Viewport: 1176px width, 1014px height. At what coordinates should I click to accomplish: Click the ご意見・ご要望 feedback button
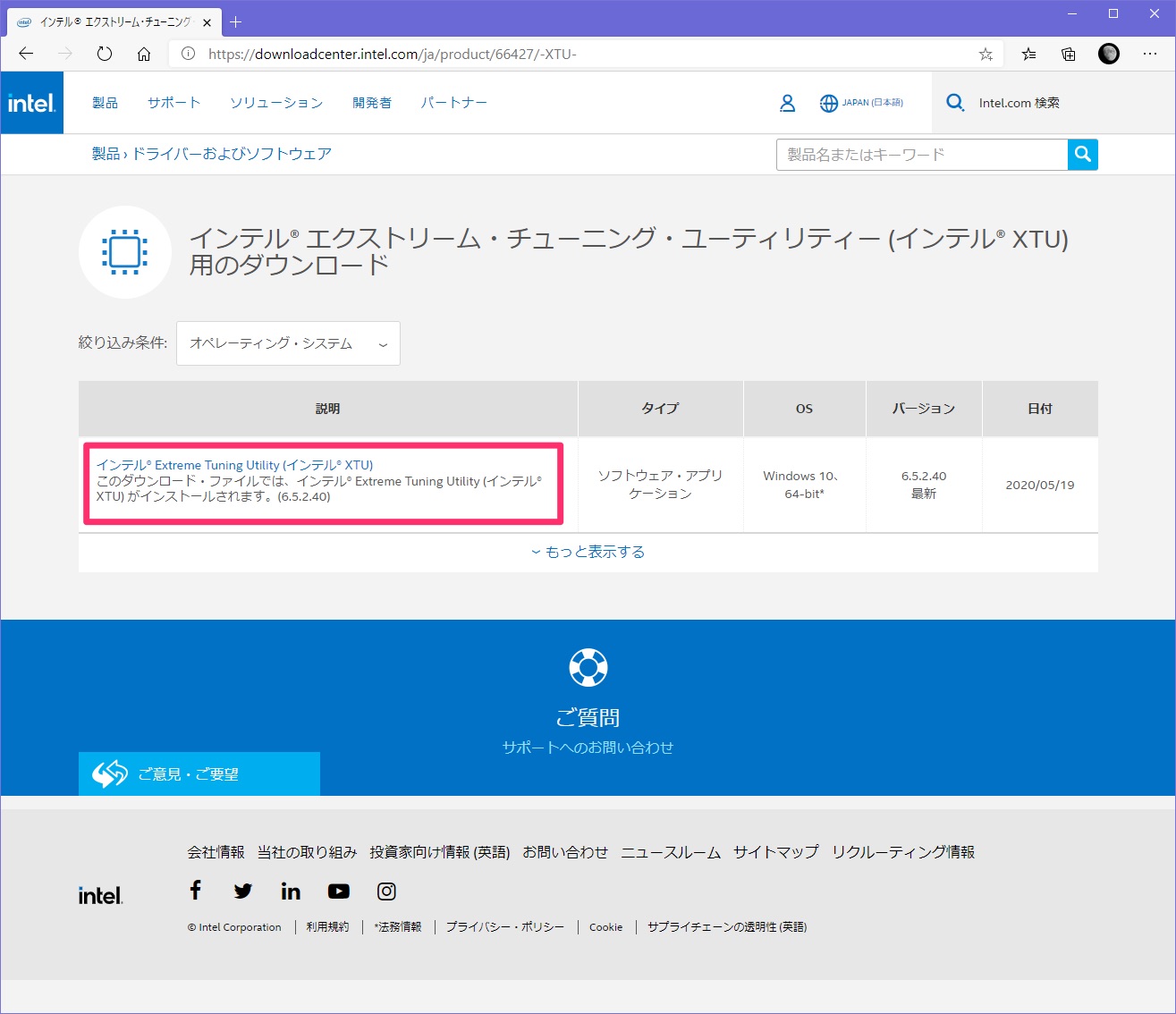199,773
